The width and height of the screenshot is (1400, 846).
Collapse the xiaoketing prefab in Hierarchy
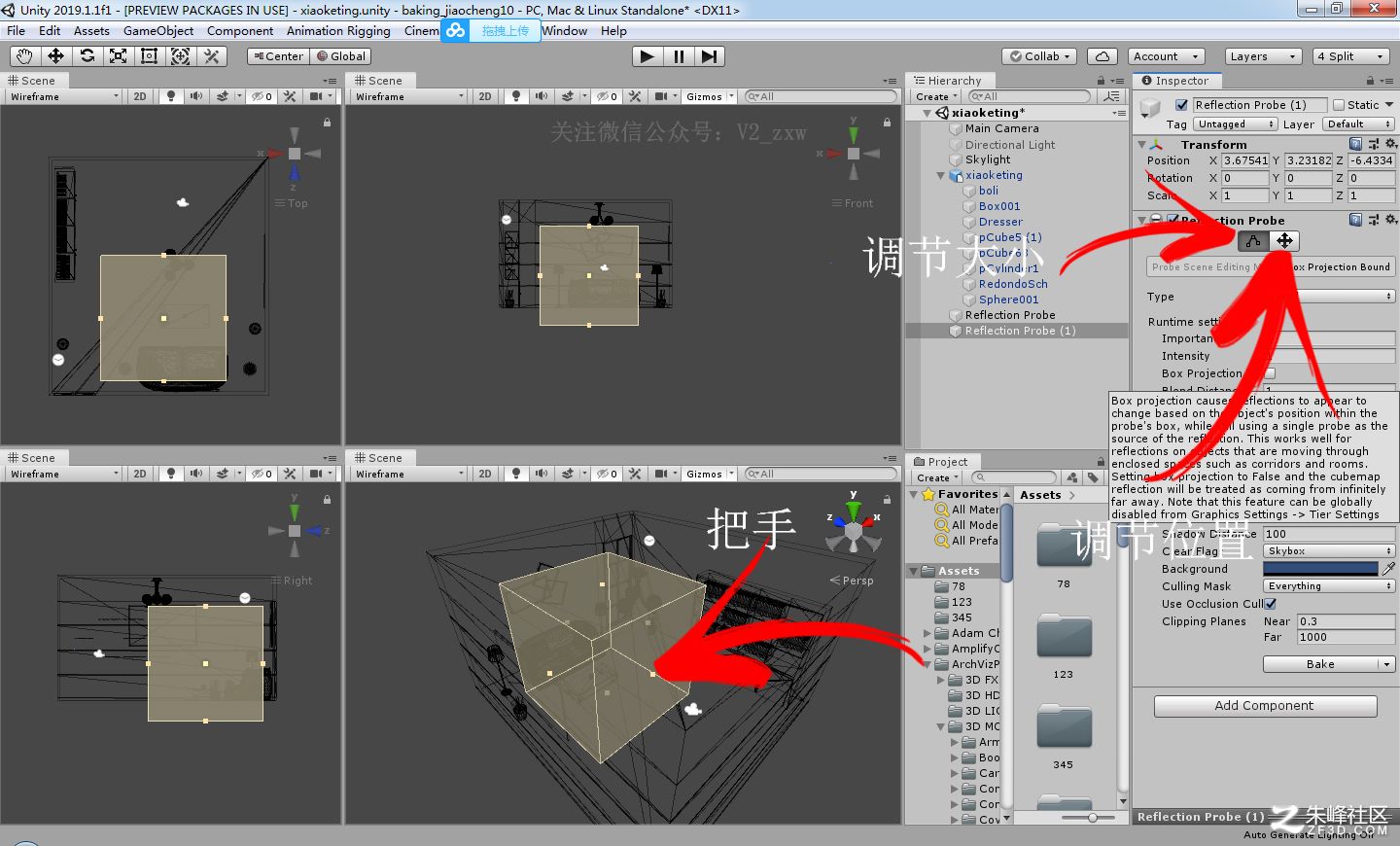[941, 176]
